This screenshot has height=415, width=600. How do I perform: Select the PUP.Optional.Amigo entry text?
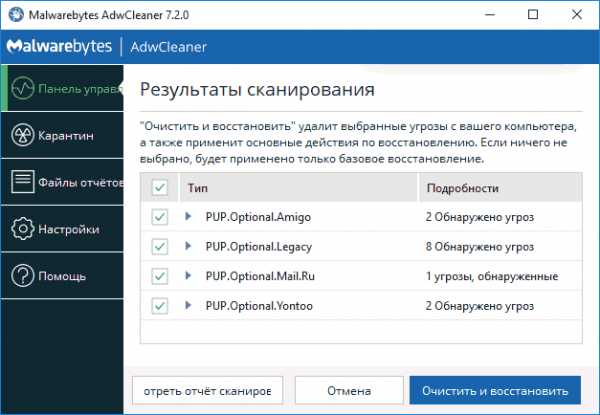tap(258, 217)
